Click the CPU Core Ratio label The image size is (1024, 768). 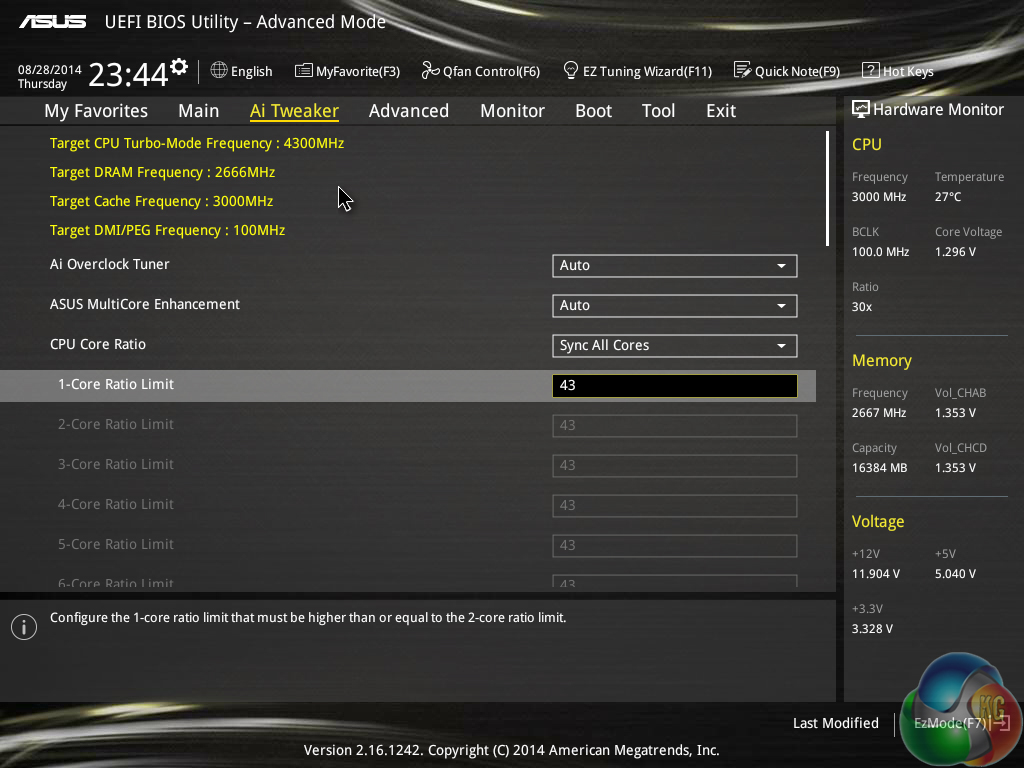tap(98, 344)
